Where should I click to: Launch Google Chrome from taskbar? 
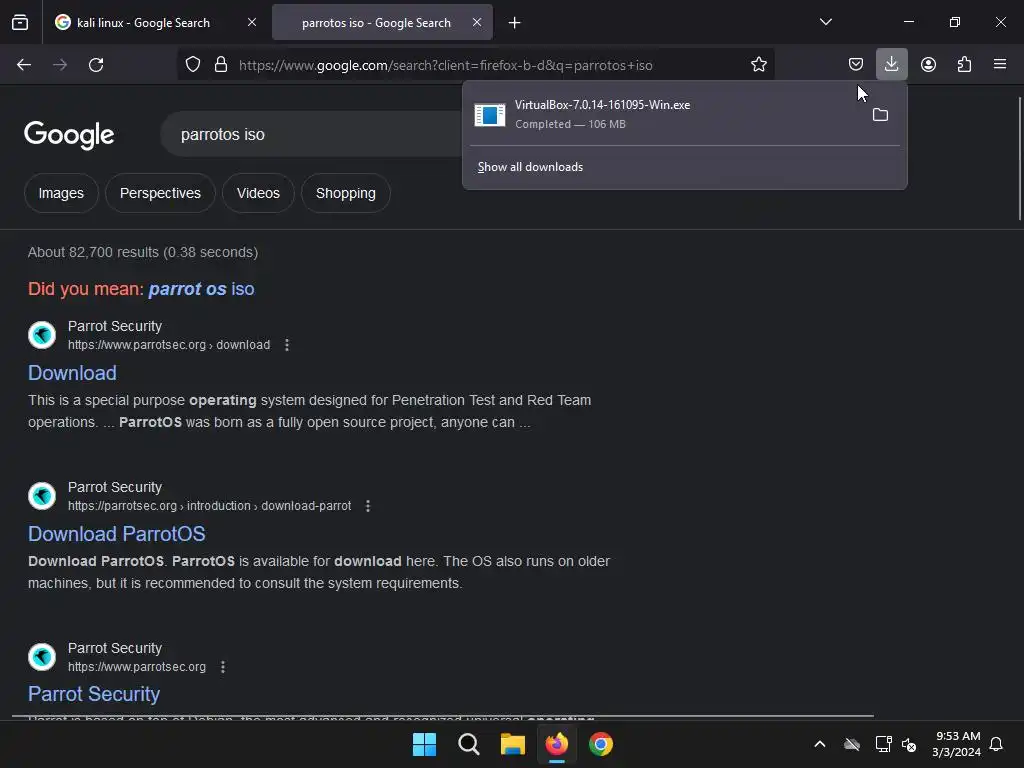[x=601, y=744]
